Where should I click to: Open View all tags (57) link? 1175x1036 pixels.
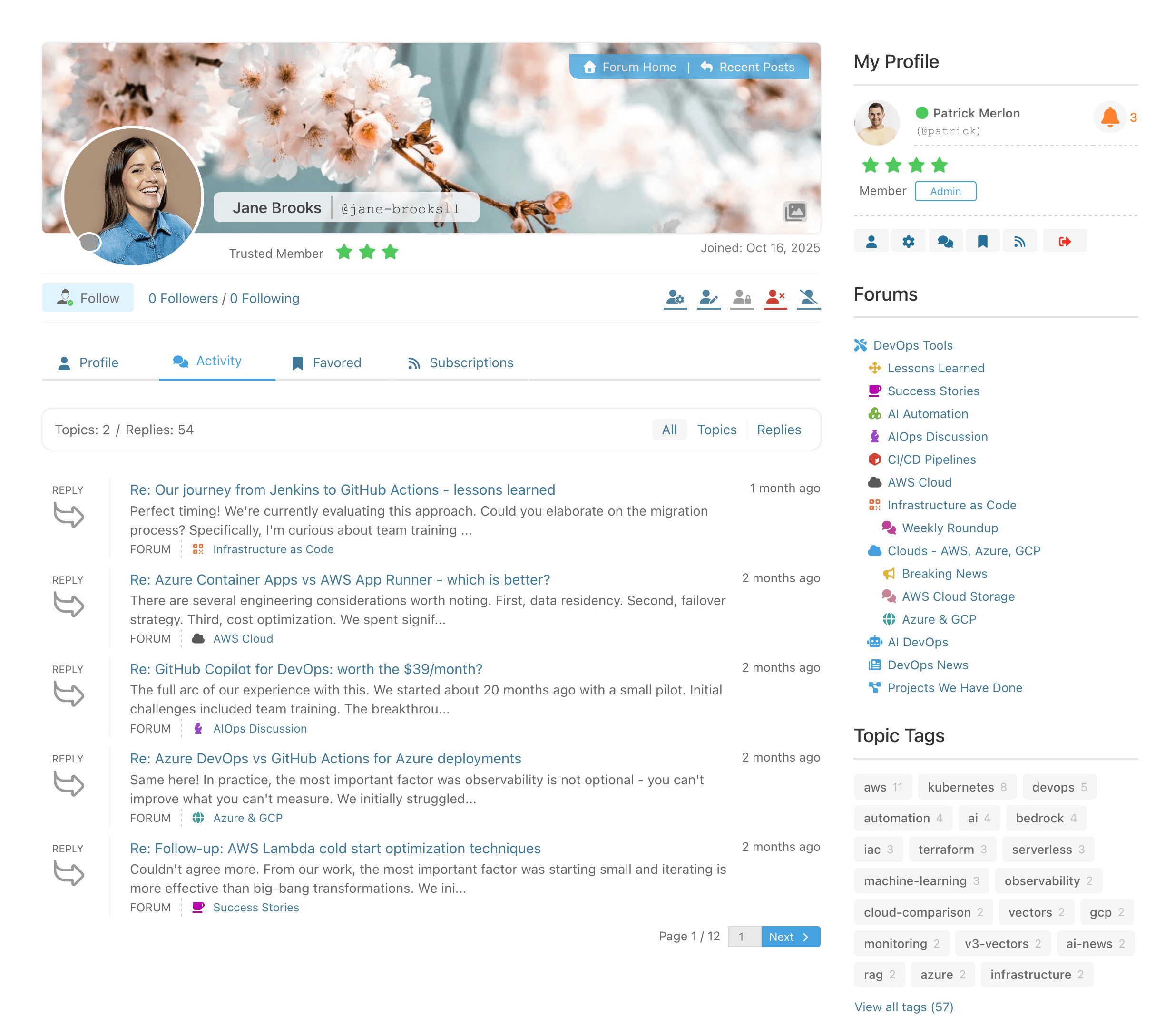(903, 1007)
